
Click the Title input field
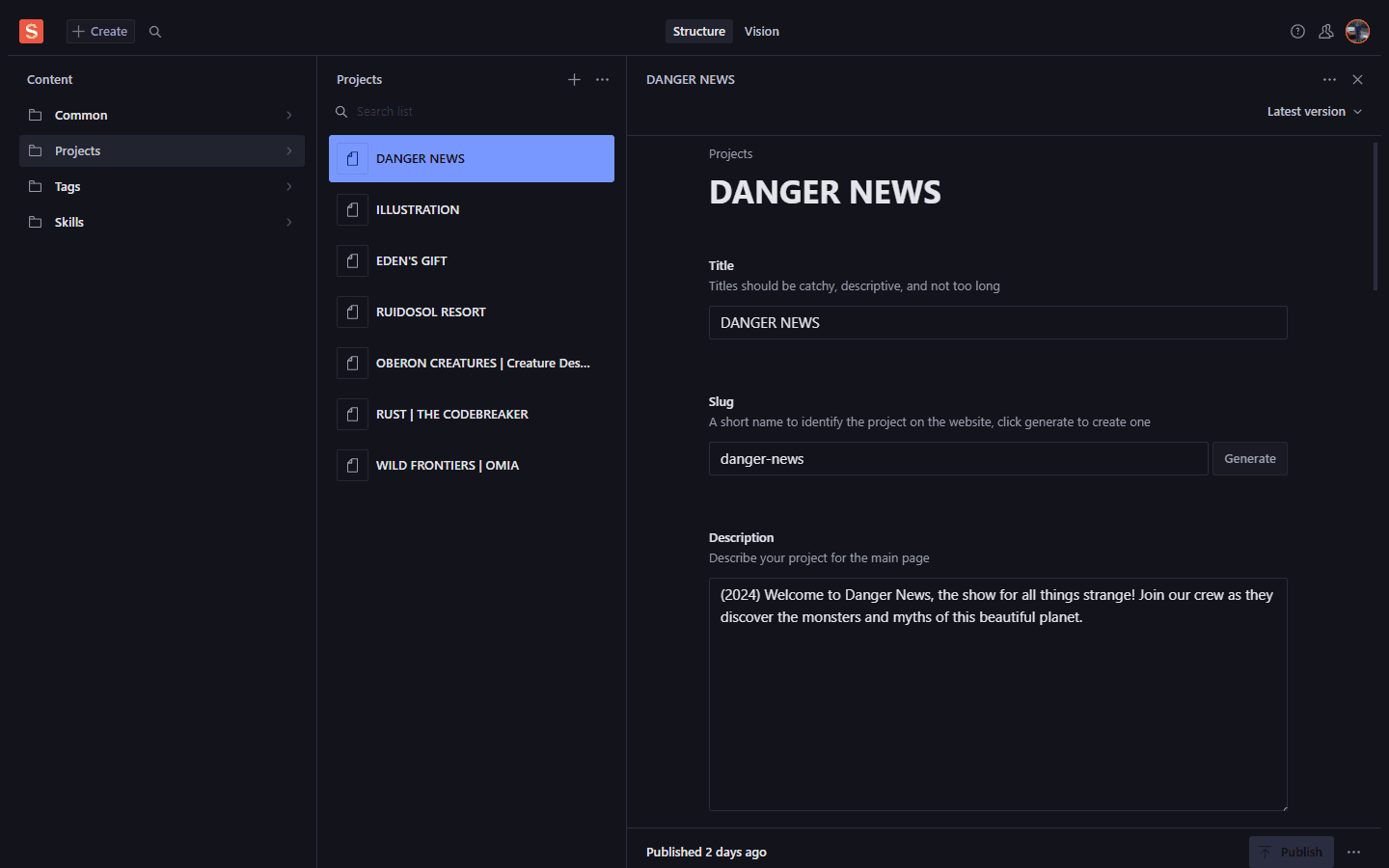tap(997, 323)
